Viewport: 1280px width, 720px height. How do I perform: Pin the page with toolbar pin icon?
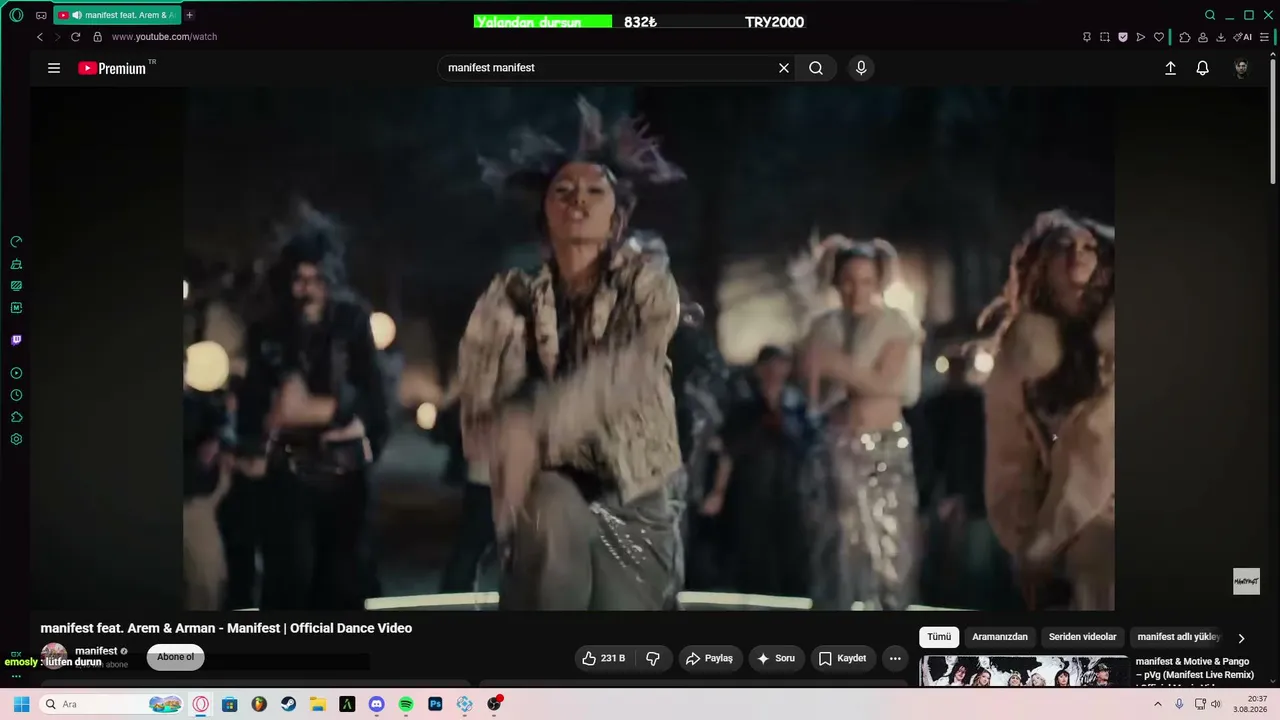pos(1087,37)
